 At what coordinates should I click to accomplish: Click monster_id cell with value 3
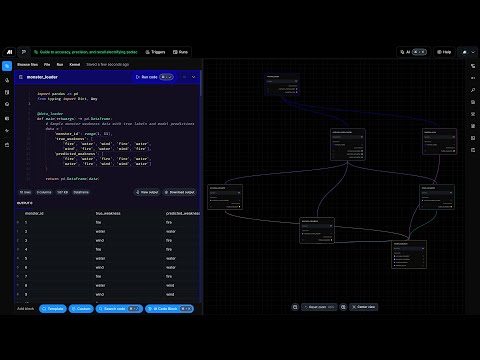point(26,240)
